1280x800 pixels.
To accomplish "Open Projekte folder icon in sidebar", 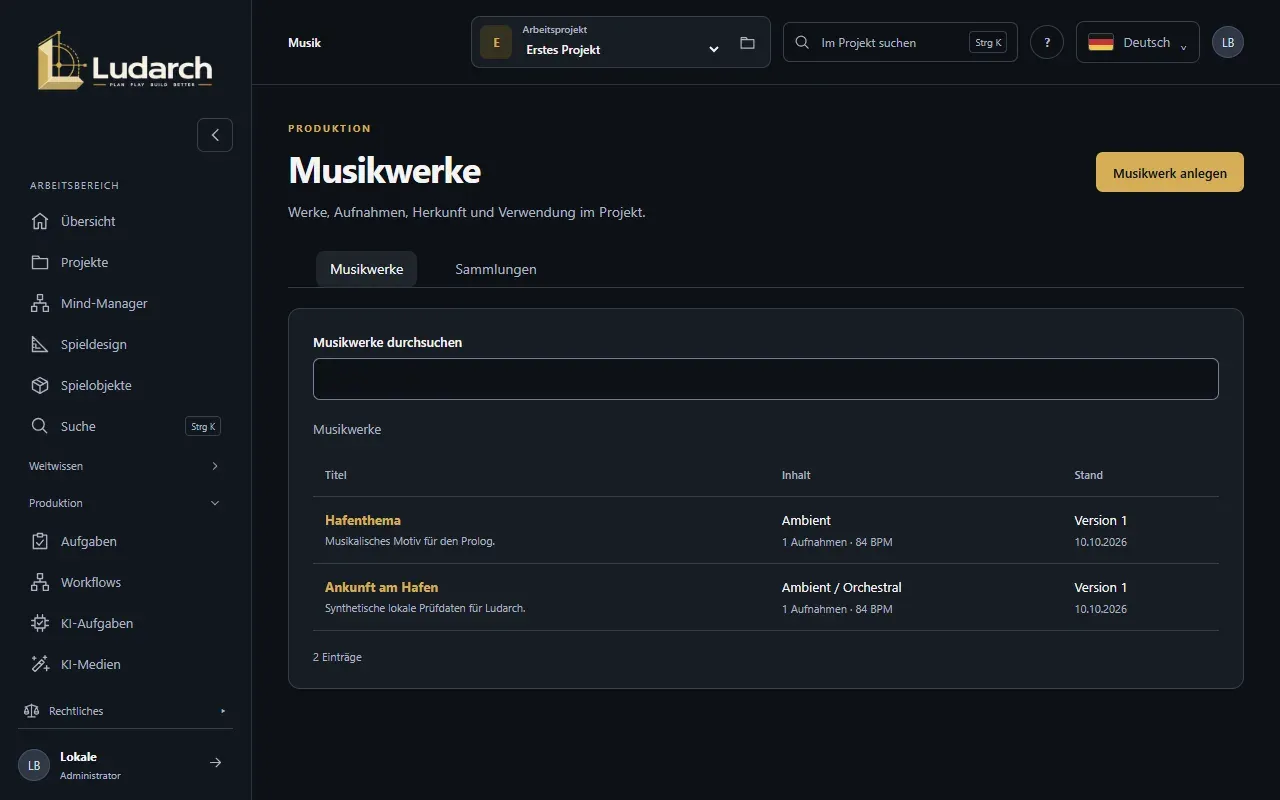I will (40, 262).
